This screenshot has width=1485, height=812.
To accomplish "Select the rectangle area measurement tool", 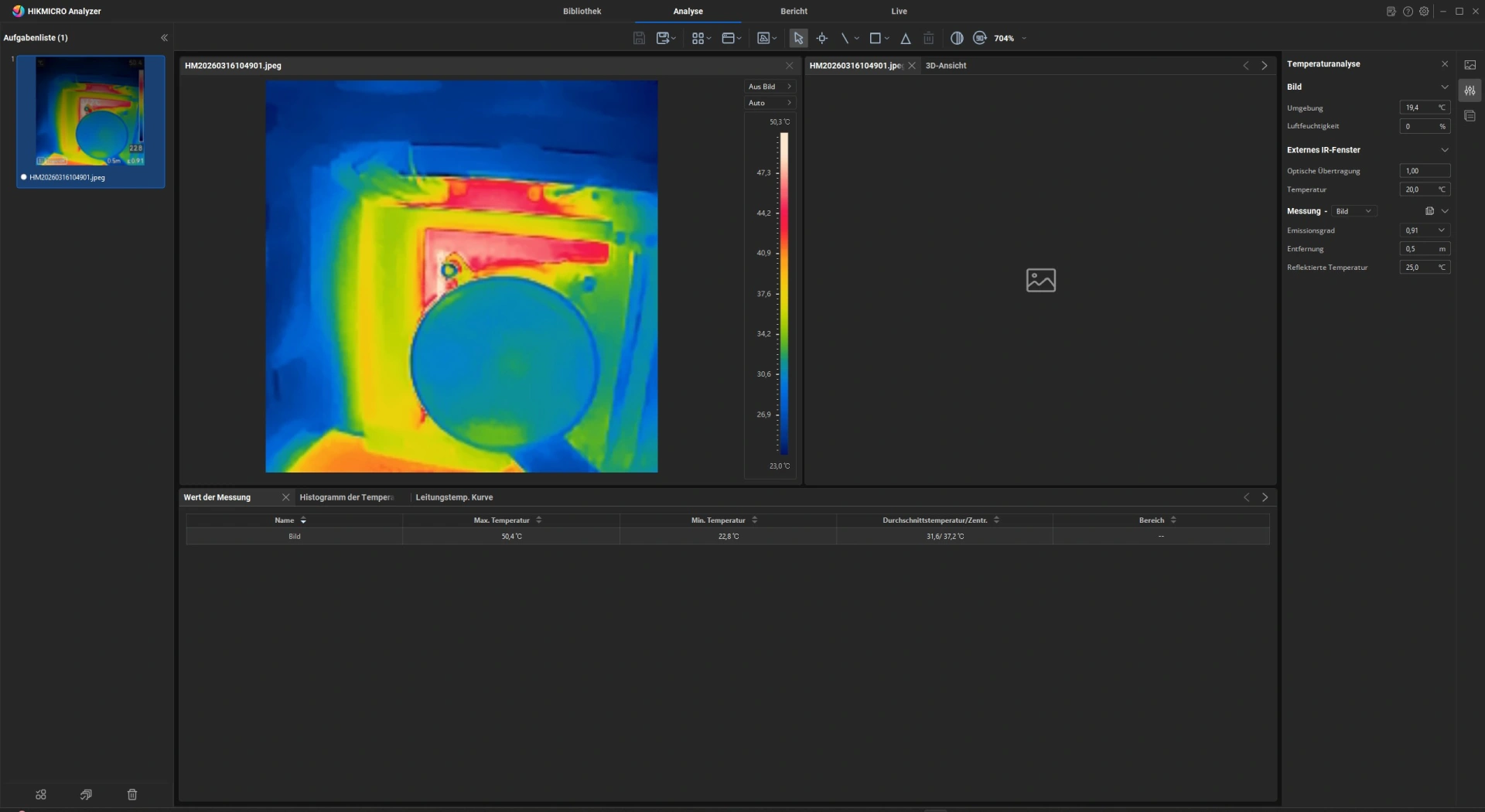I will (875, 38).
